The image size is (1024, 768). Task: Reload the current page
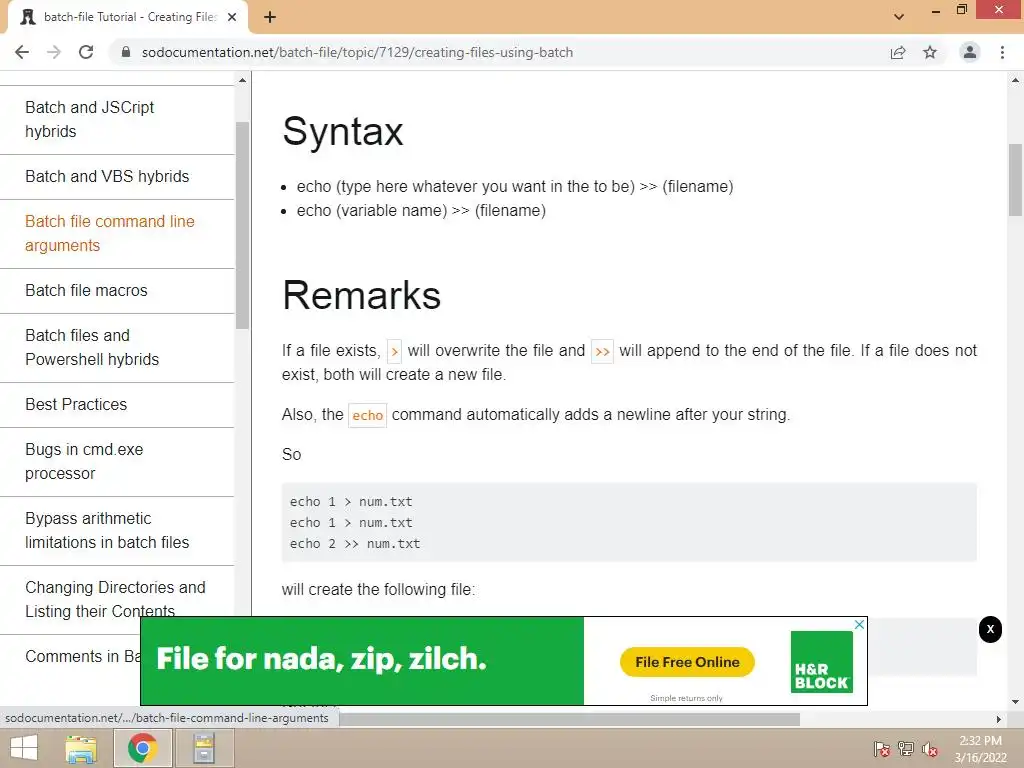(86, 52)
